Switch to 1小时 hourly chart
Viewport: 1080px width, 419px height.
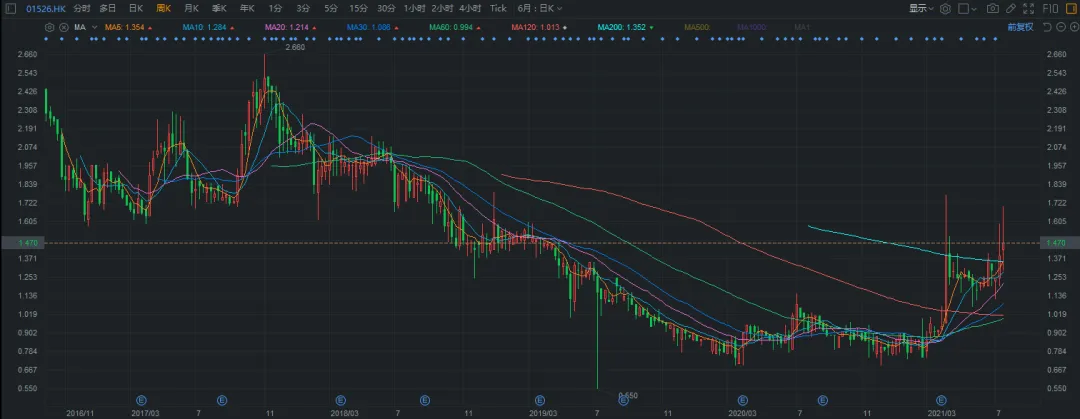pyautogui.click(x=415, y=8)
